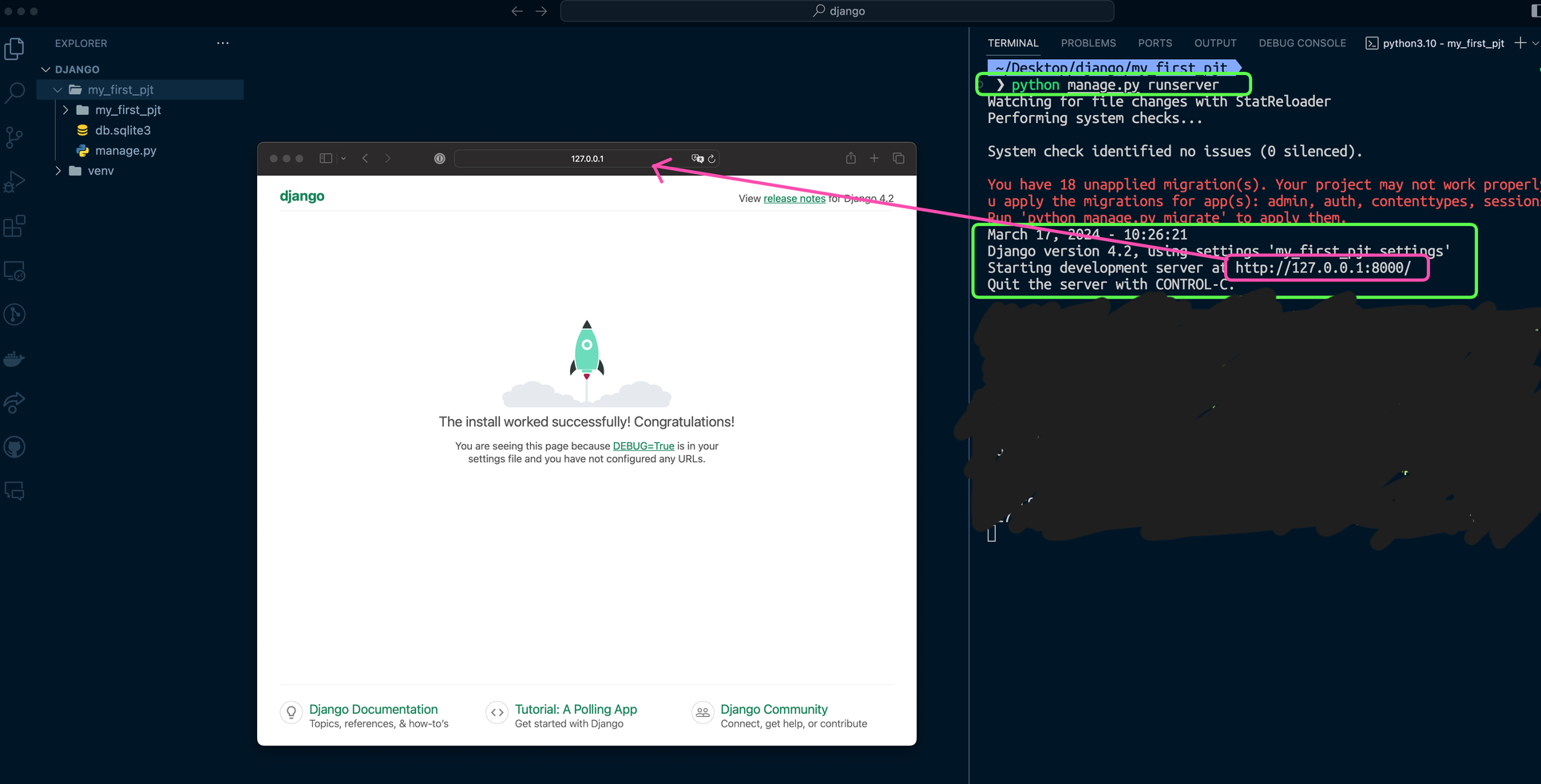Open Django Community link

[x=774, y=709]
